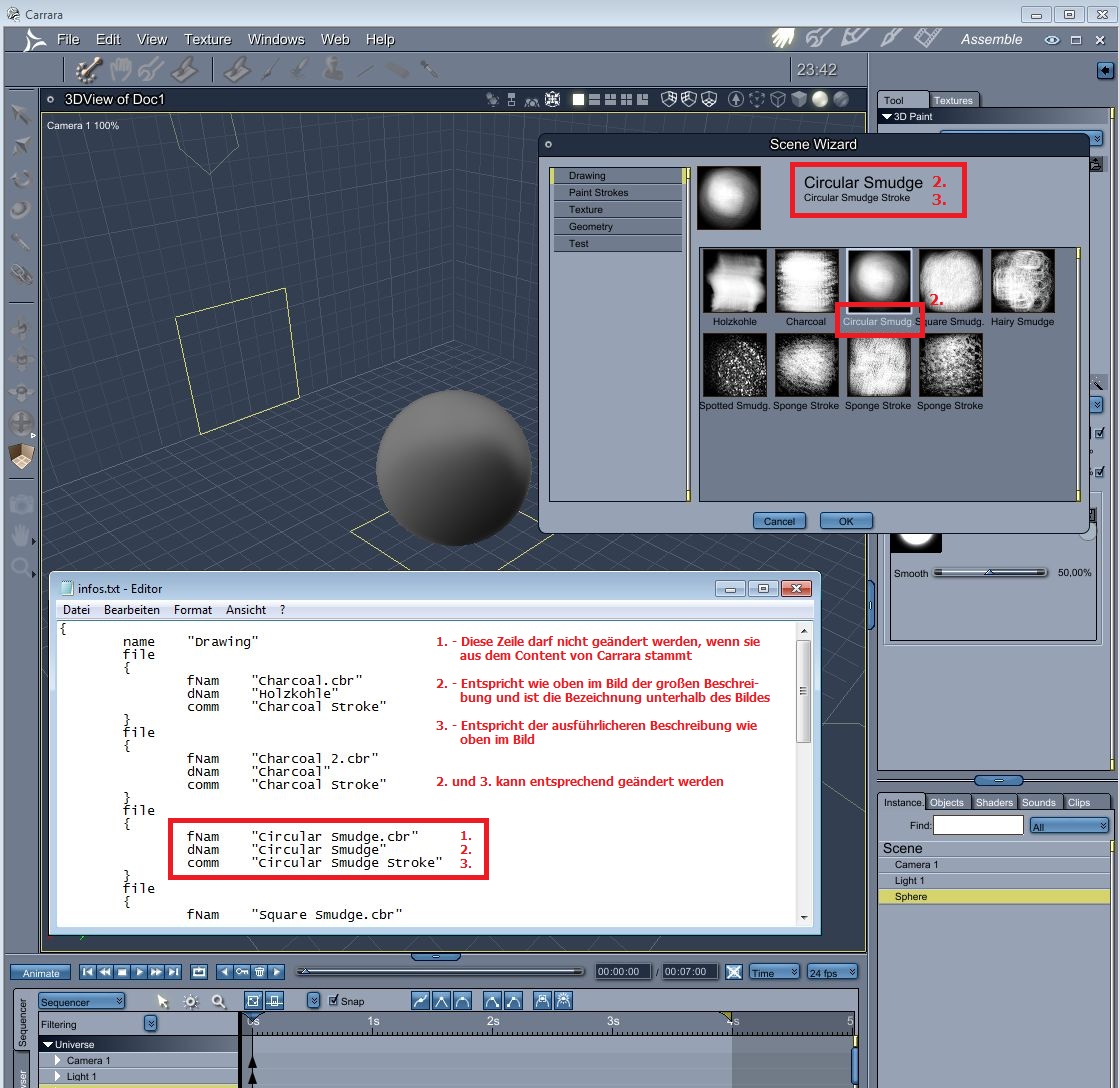This screenshot has height=1088, width=1119.
Task: Select Paint Strokes category in Scene Wizard
Action: coord(617,193)
